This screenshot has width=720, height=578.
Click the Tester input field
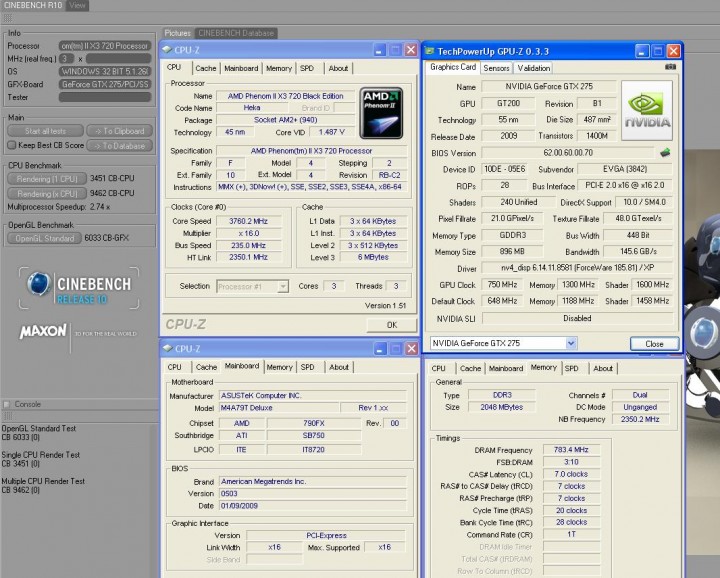[103, 97]
